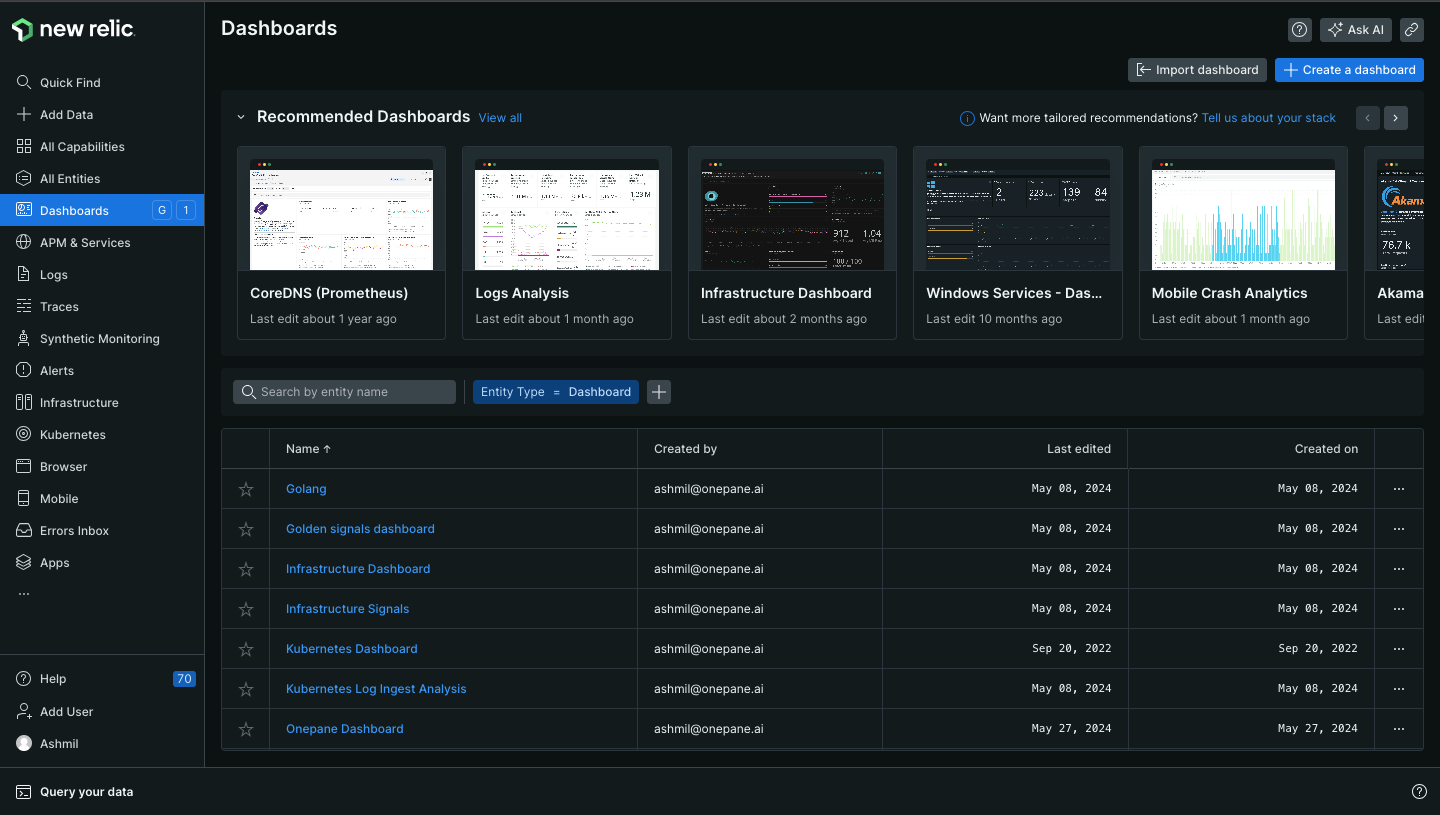Open the Infrastructure sidebar item
The height and width of the screenshot is (815, 1440).
(x=102, y=403)
